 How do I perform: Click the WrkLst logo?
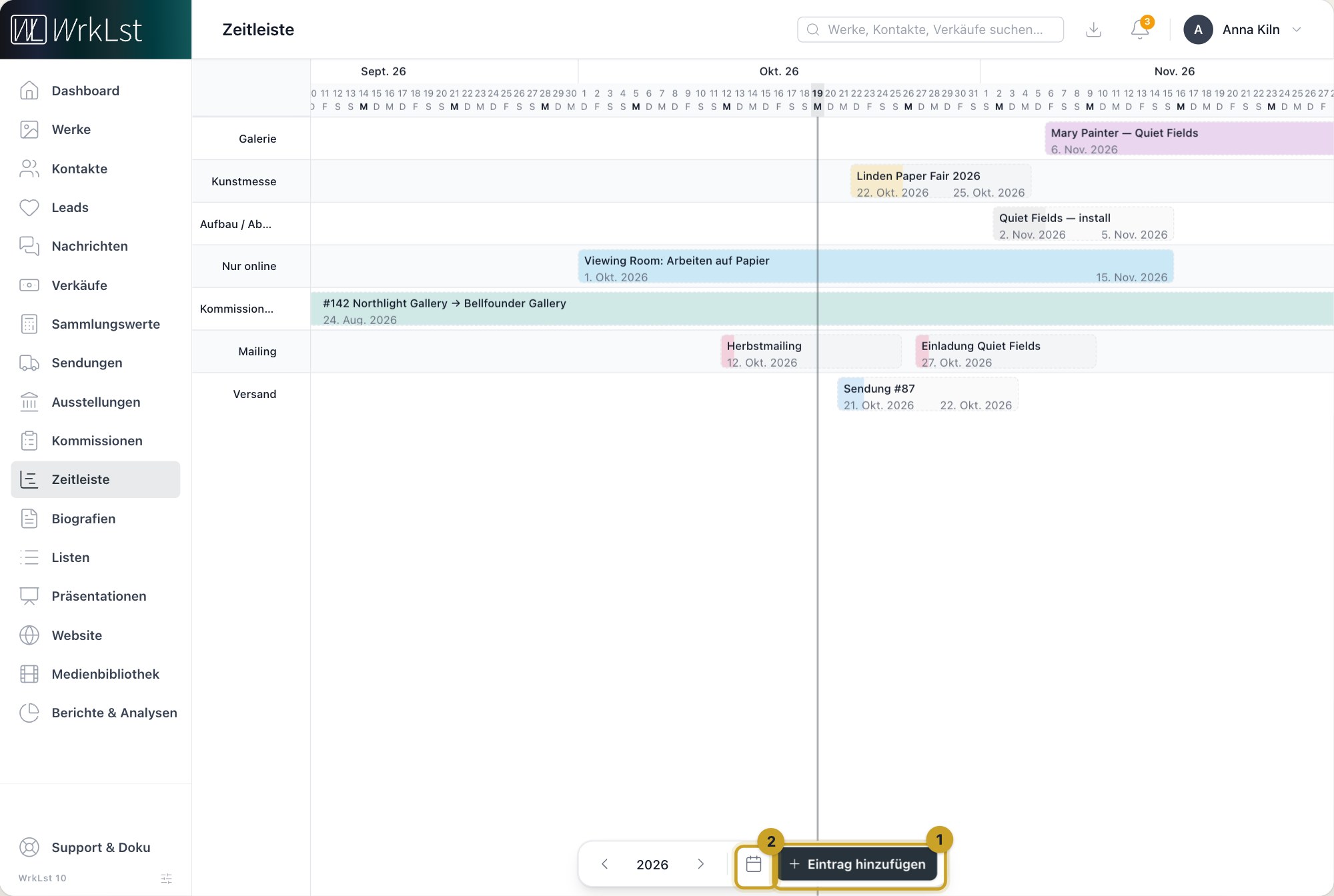point(77,30)
